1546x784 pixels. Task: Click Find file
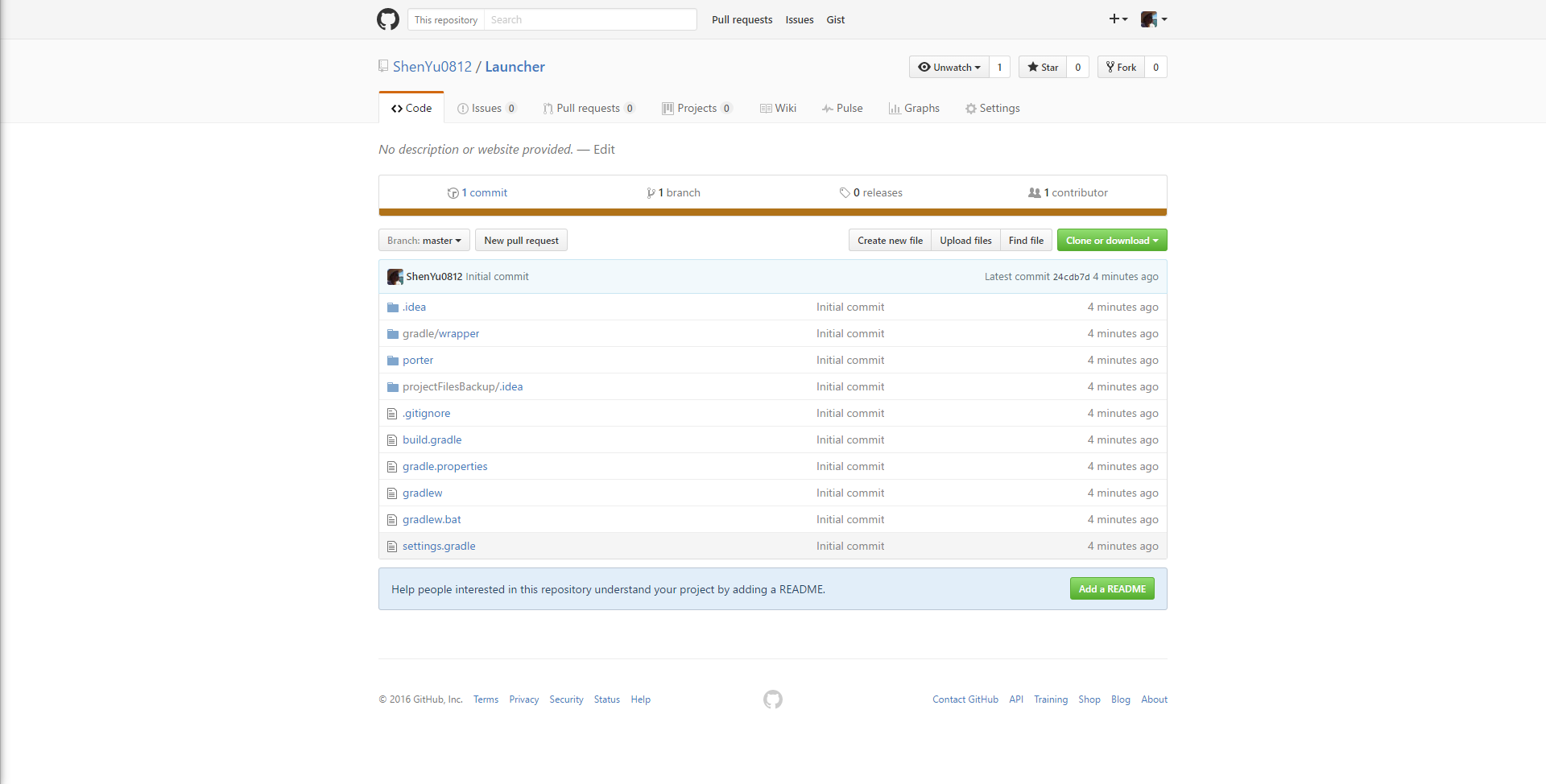coord(1026,240)
